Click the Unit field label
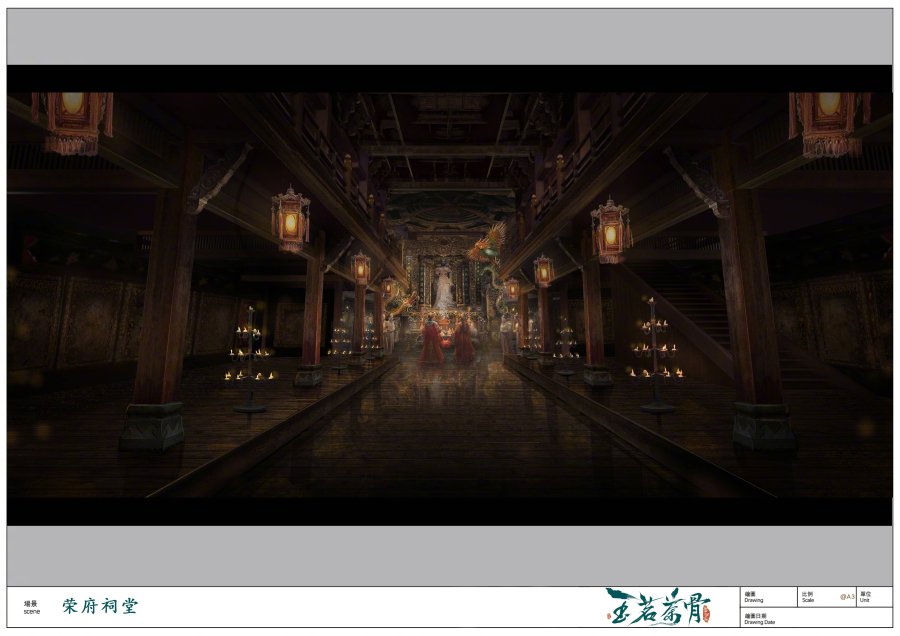The width and height of the screenshot is (900, 636). point(865,597)
